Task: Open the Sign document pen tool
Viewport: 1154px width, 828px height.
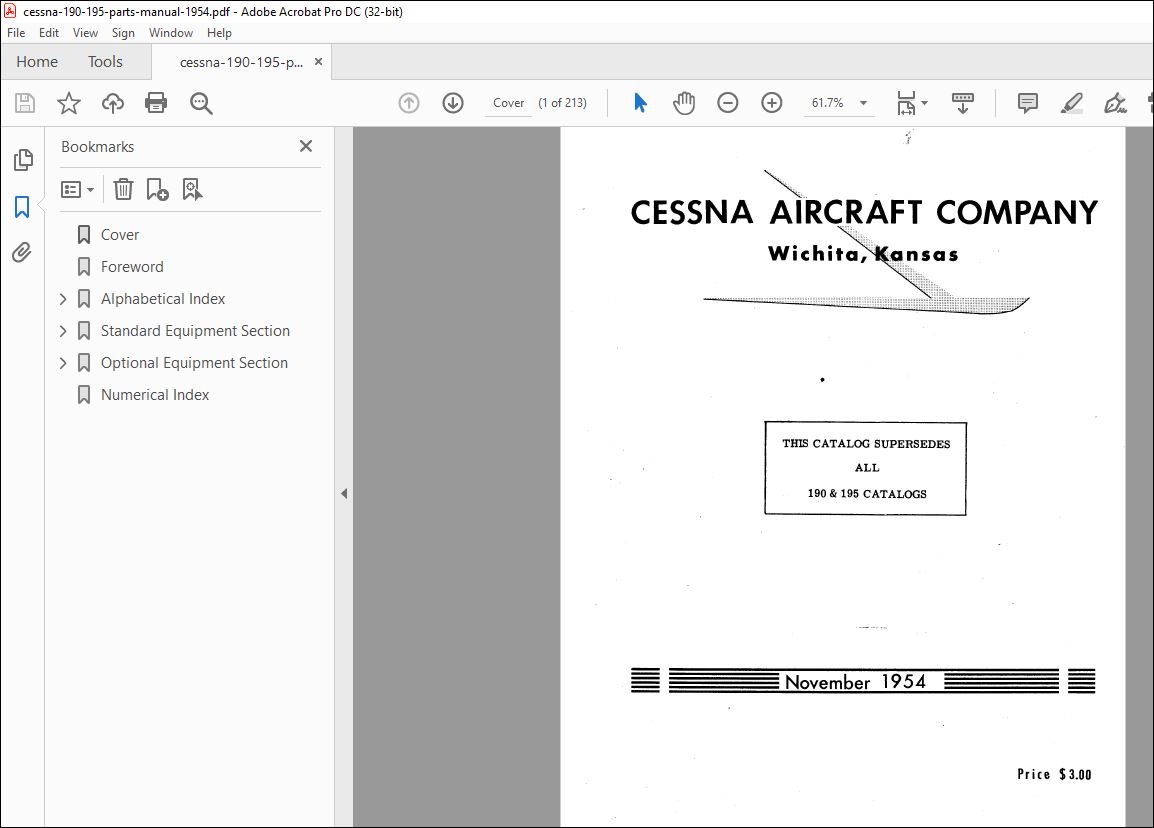Action: (x=1115, y=103)
